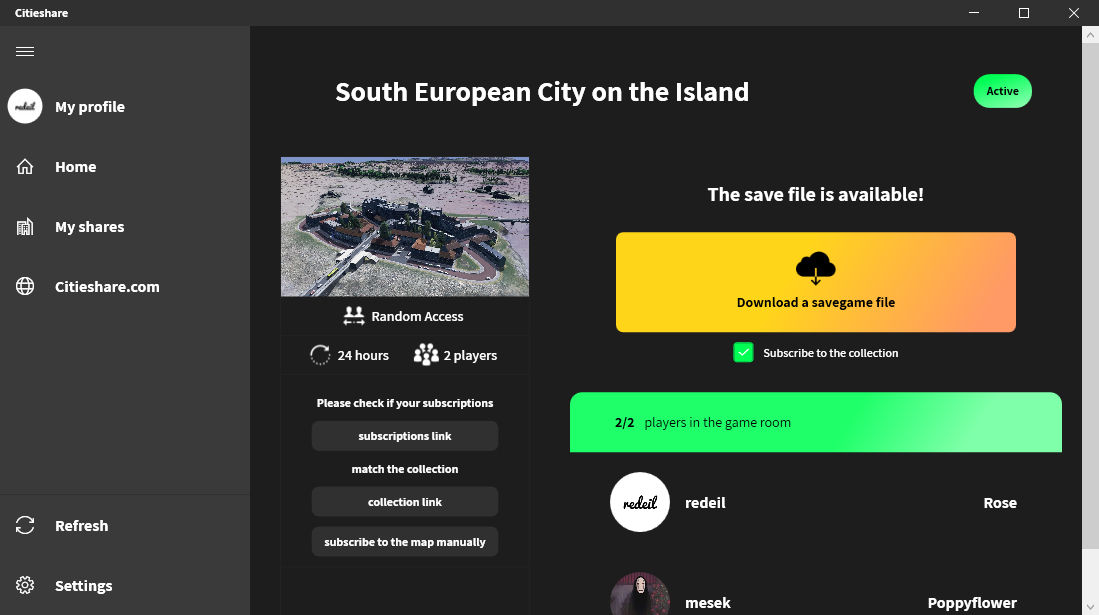Click mesek's avatar in the player list

pyautogui.click(x=640, y=595)
